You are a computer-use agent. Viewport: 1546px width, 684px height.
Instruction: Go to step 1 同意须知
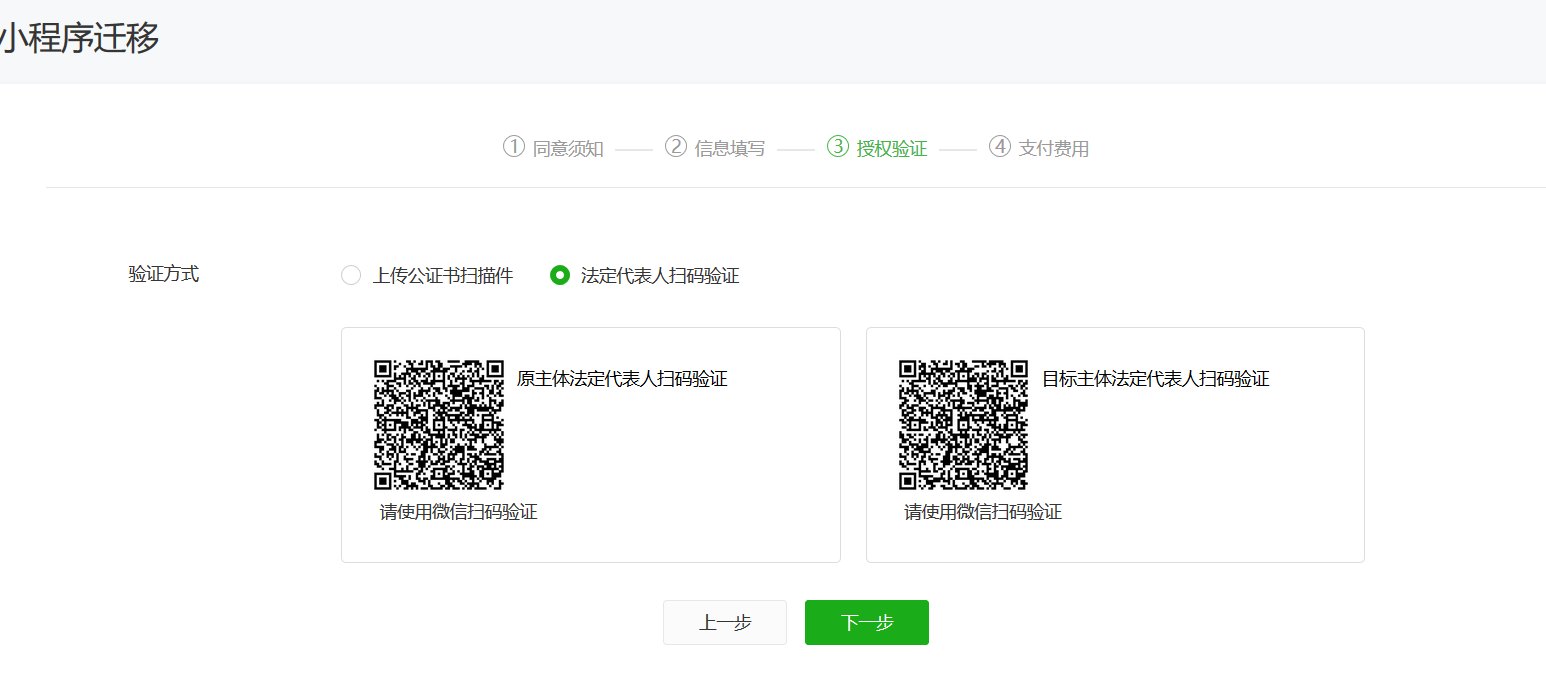click(553, 148)
